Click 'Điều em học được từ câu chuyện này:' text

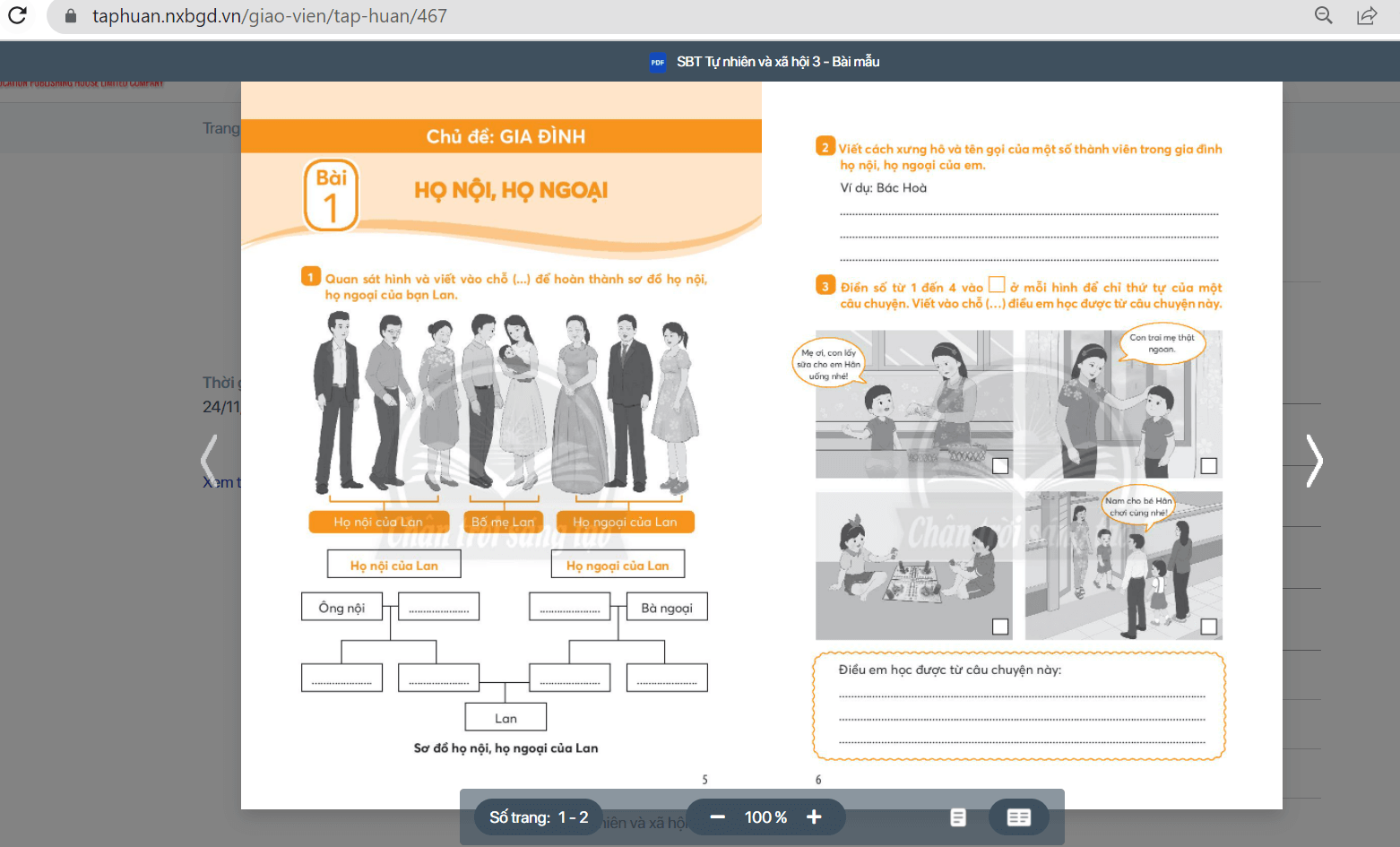tap(950, 670)
